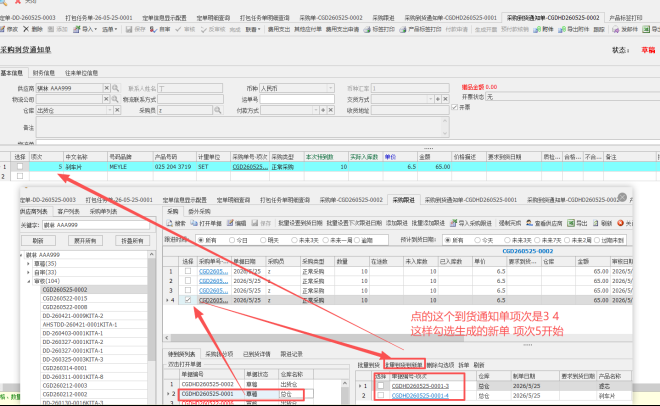Open link CGDHD260525-0001-4
This screenshot has height=406, width=660.
[x=420, y=395]
